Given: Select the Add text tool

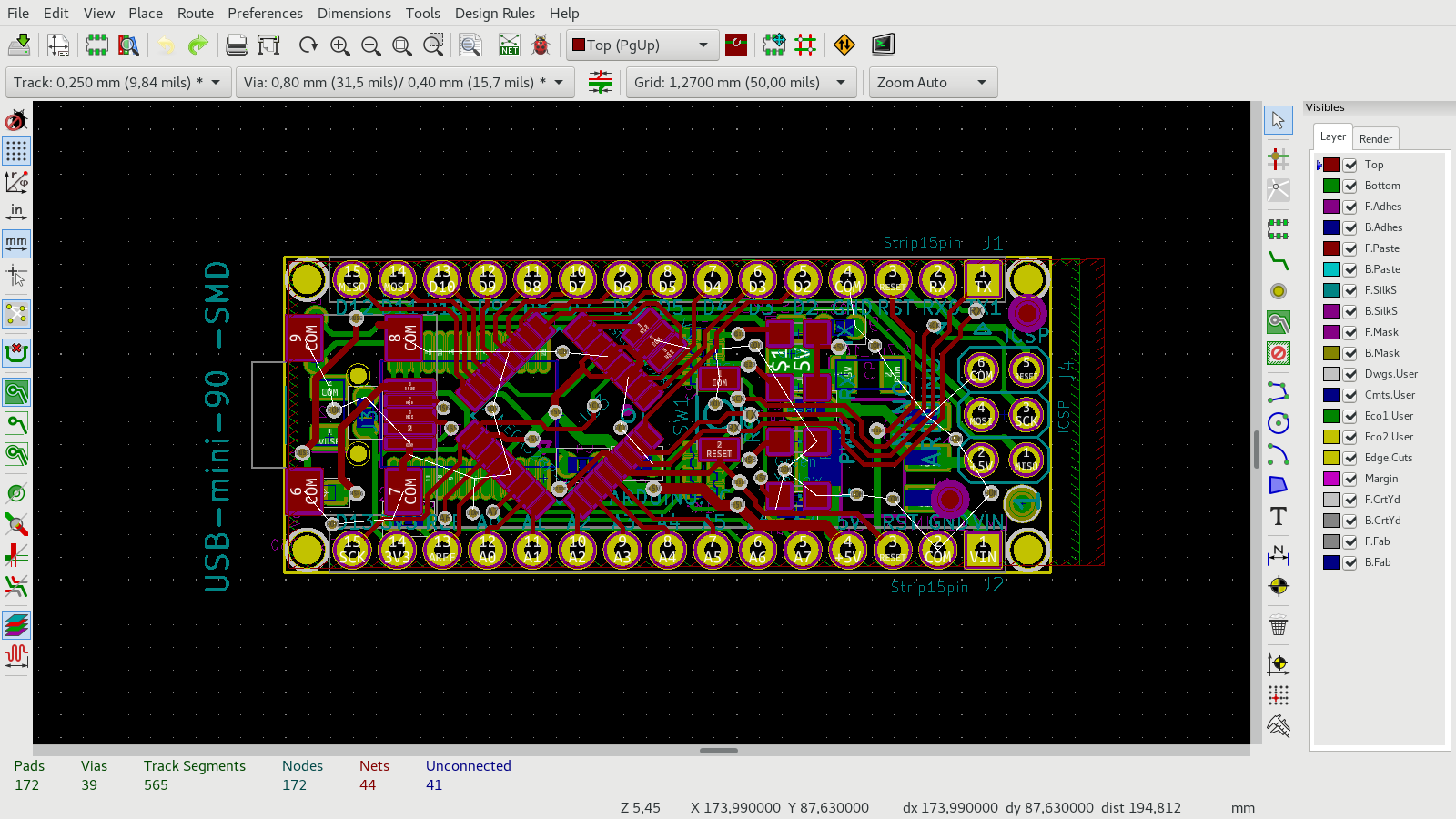Looking at the screenshot, I should click(x=1279, y=516).
